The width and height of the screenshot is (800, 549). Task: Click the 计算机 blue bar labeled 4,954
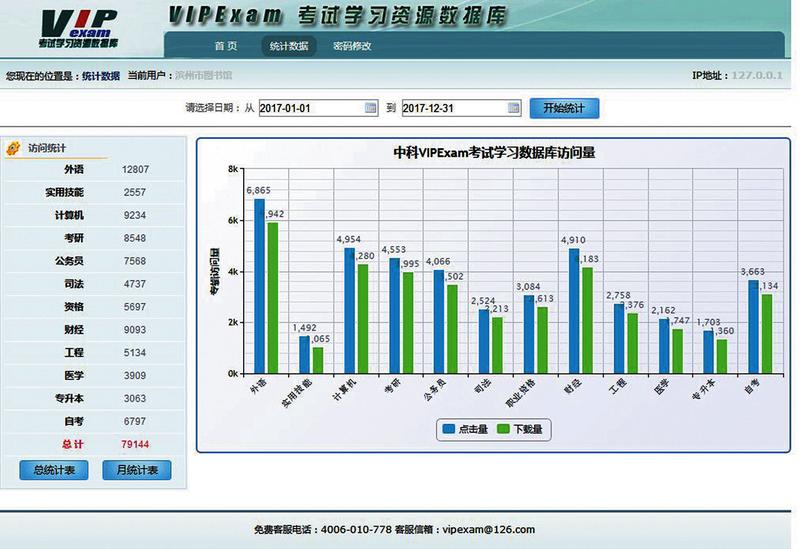(x=349, y=311)
